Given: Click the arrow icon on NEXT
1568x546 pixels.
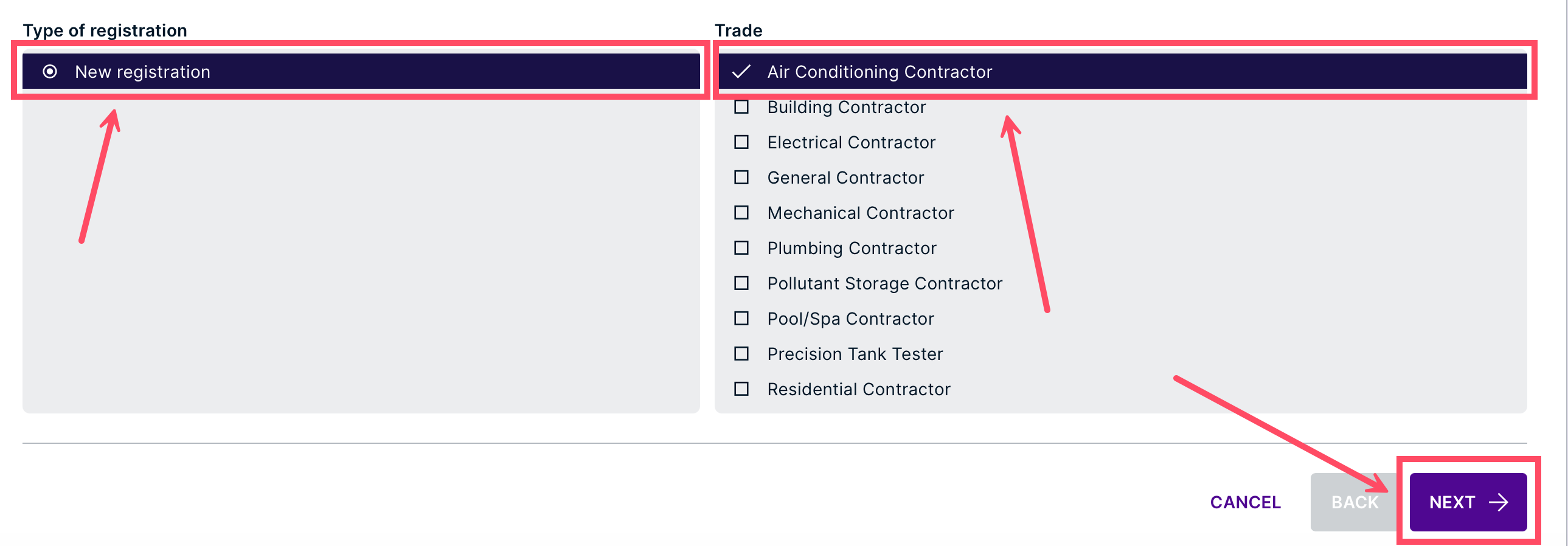Looking at the screenshot, I should point(1498,502).
